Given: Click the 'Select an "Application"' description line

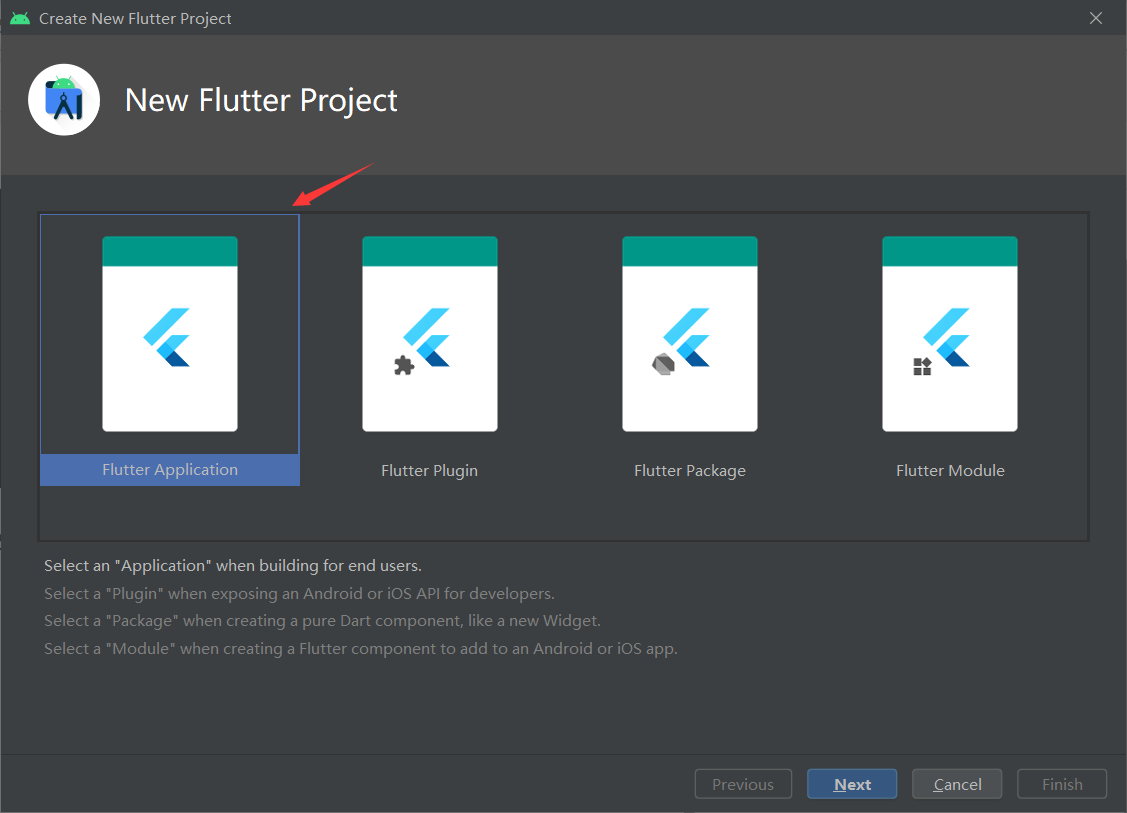Looking at the screenshot, I should (233, 566).
